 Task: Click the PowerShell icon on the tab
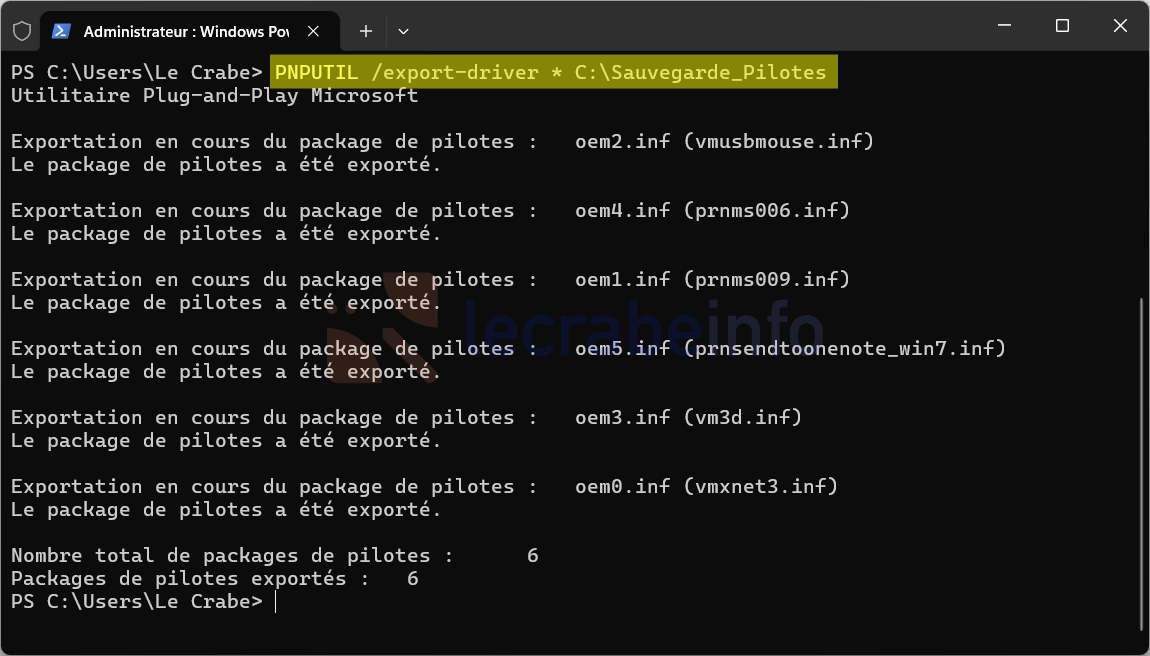(x=62, y=31)
